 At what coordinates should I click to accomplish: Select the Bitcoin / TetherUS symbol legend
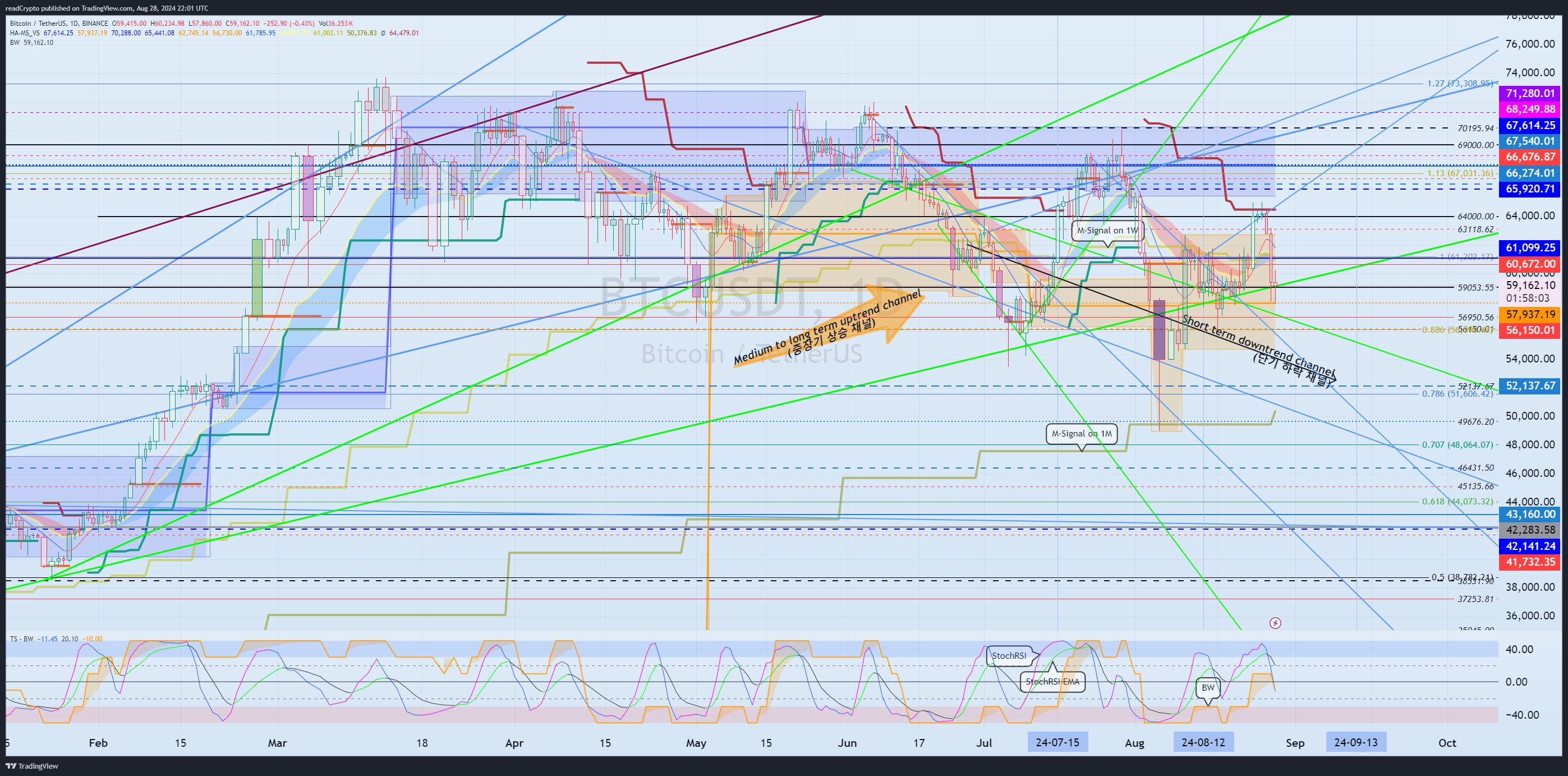coord(59,24)
